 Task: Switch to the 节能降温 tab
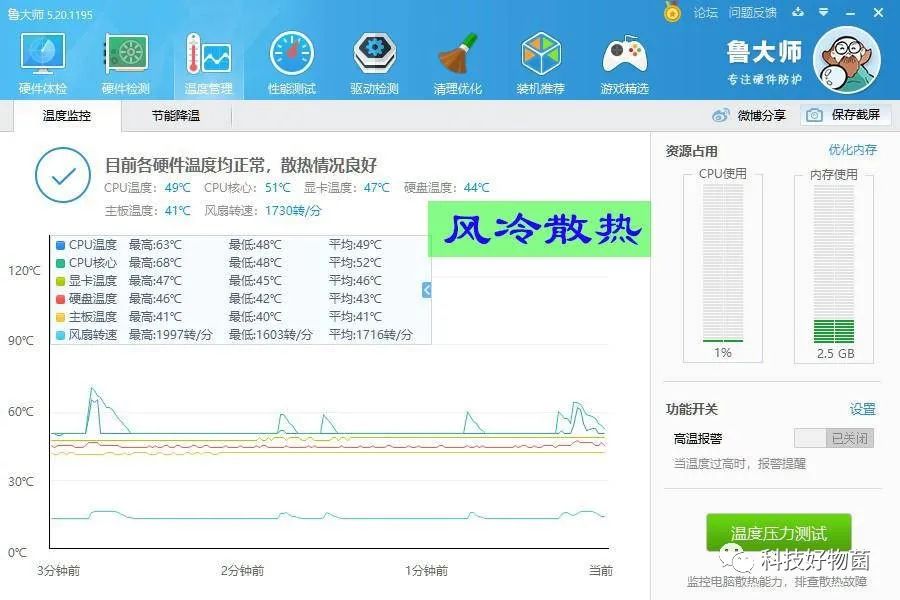(176, 115)
